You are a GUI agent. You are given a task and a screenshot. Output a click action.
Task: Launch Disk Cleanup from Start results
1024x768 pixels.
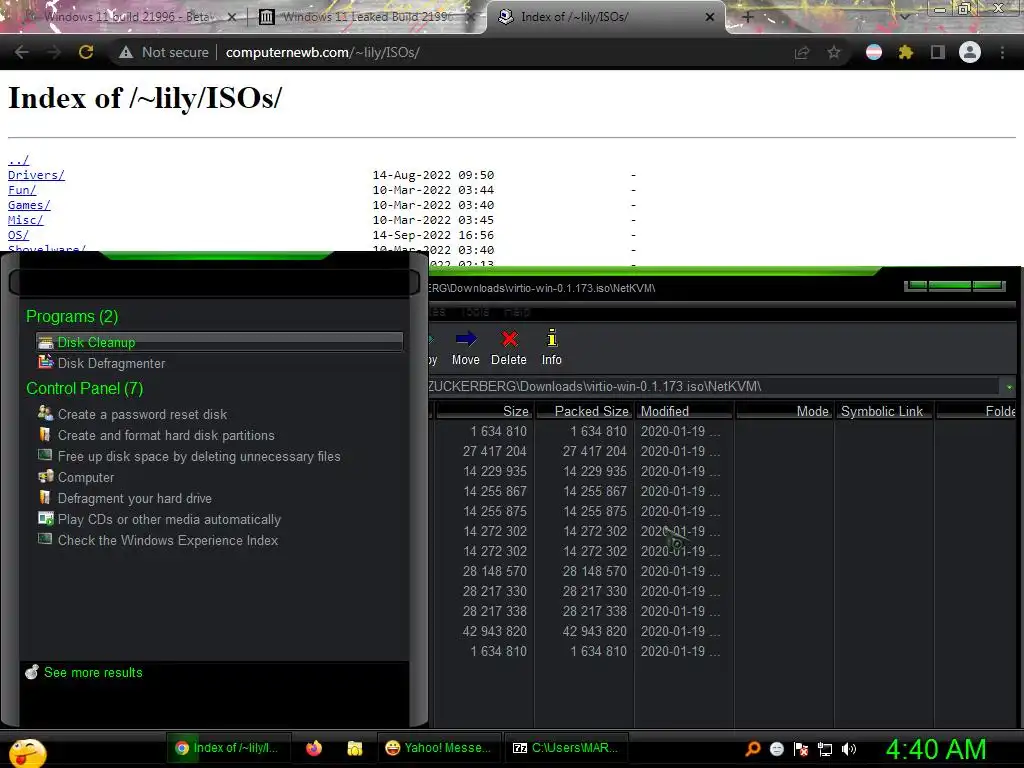(219, 342)
